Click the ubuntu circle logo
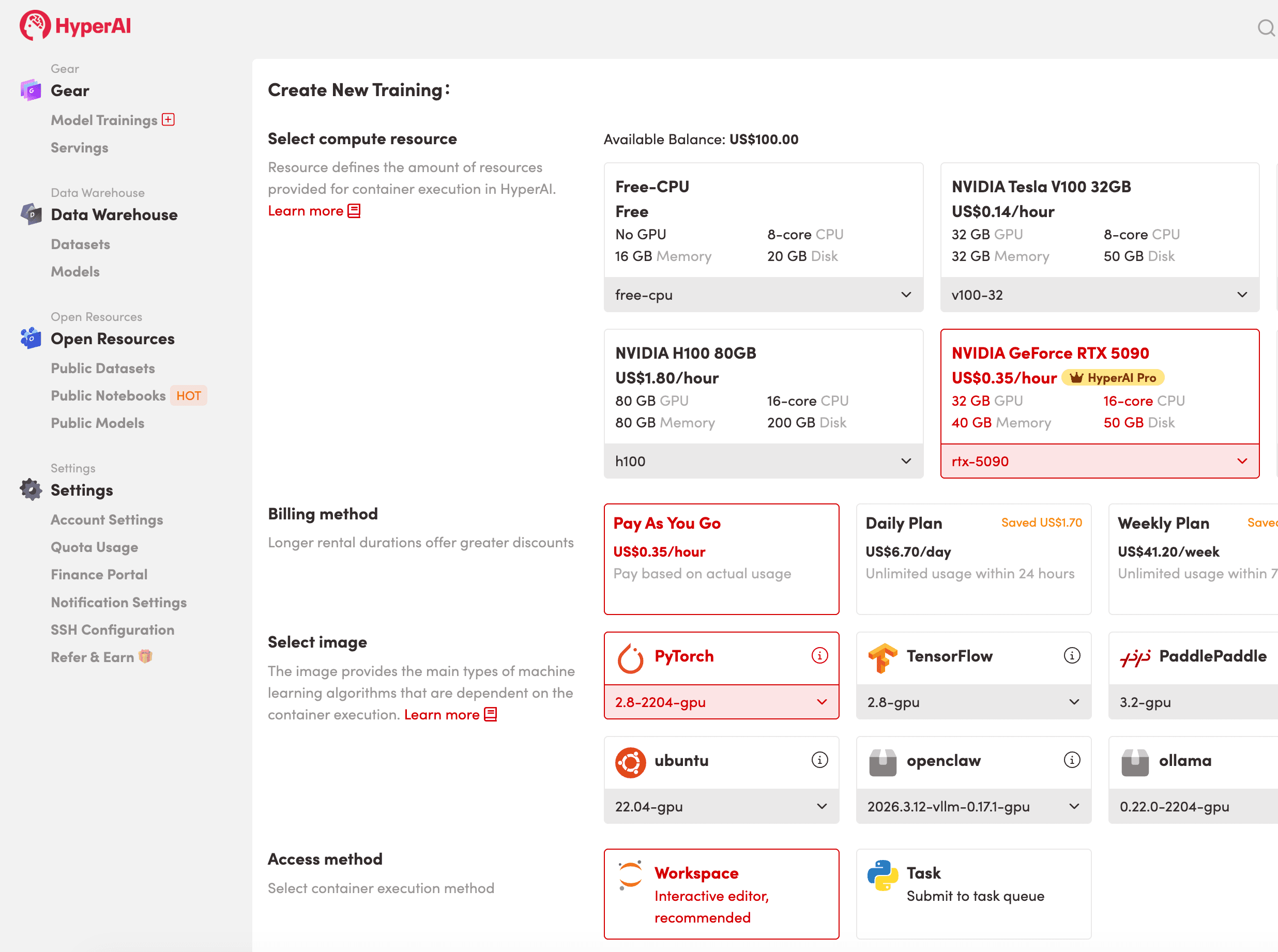This screenshot has height=952, width=1278. coord(630,762)
